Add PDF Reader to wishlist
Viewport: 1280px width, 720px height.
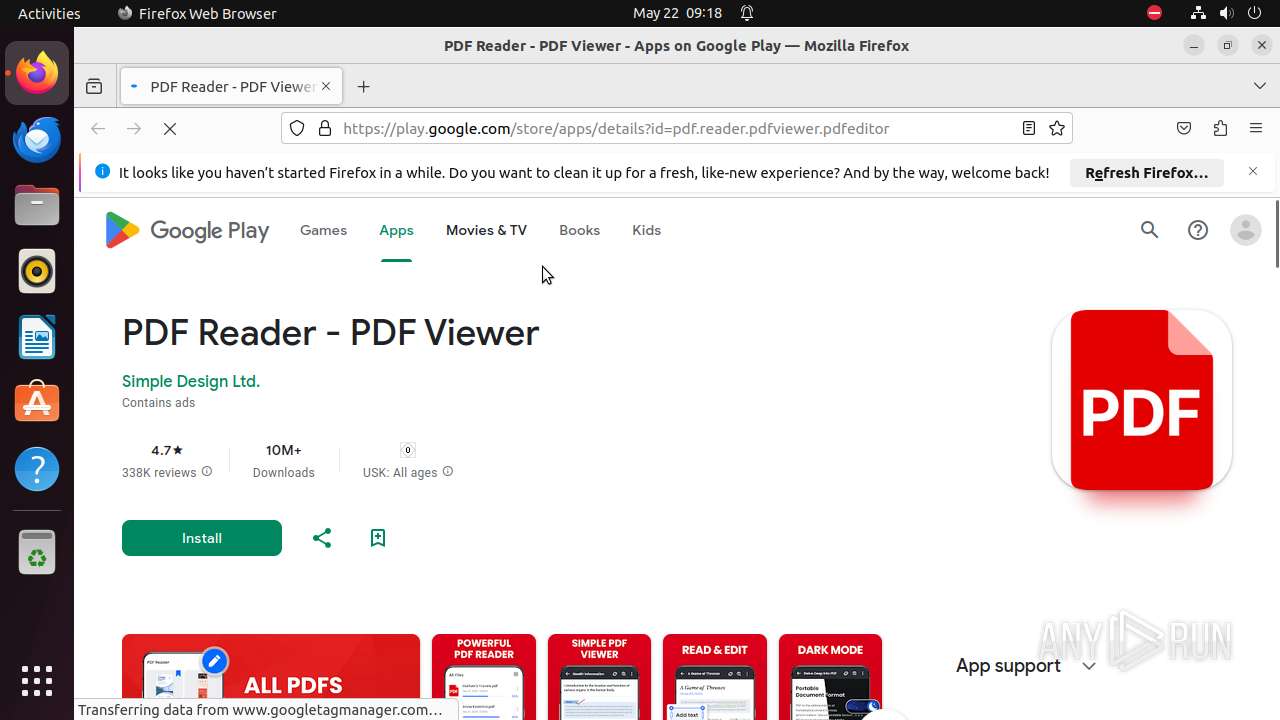[378, 538]
